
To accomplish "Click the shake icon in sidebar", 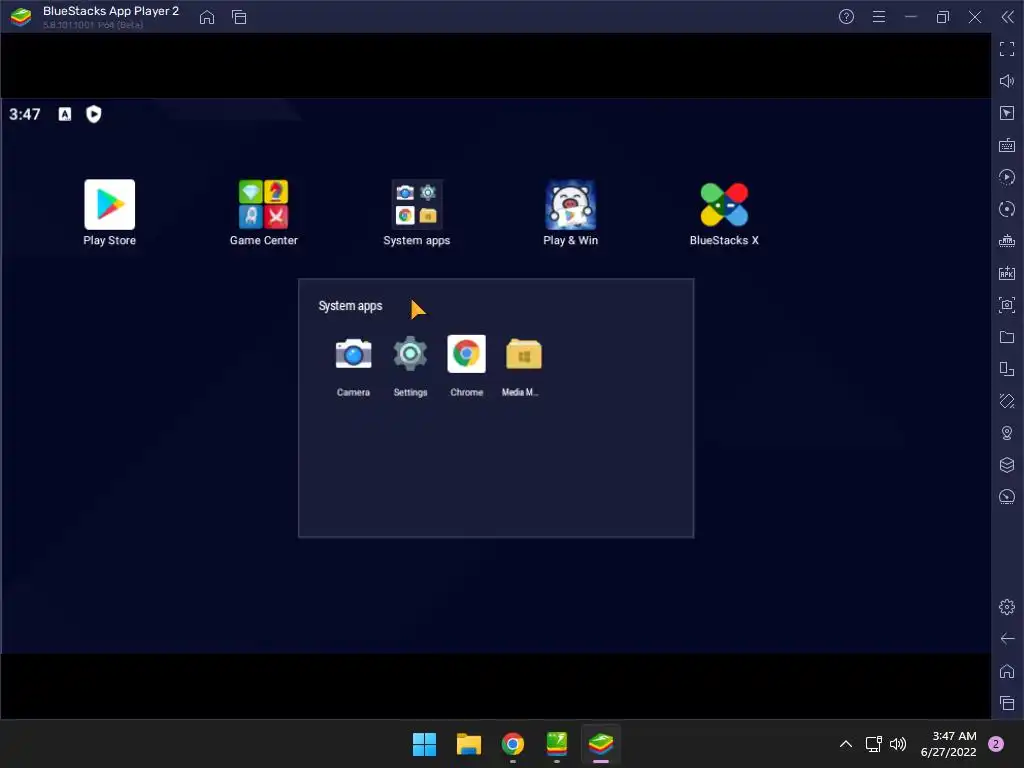I will tap(1007, 401).
